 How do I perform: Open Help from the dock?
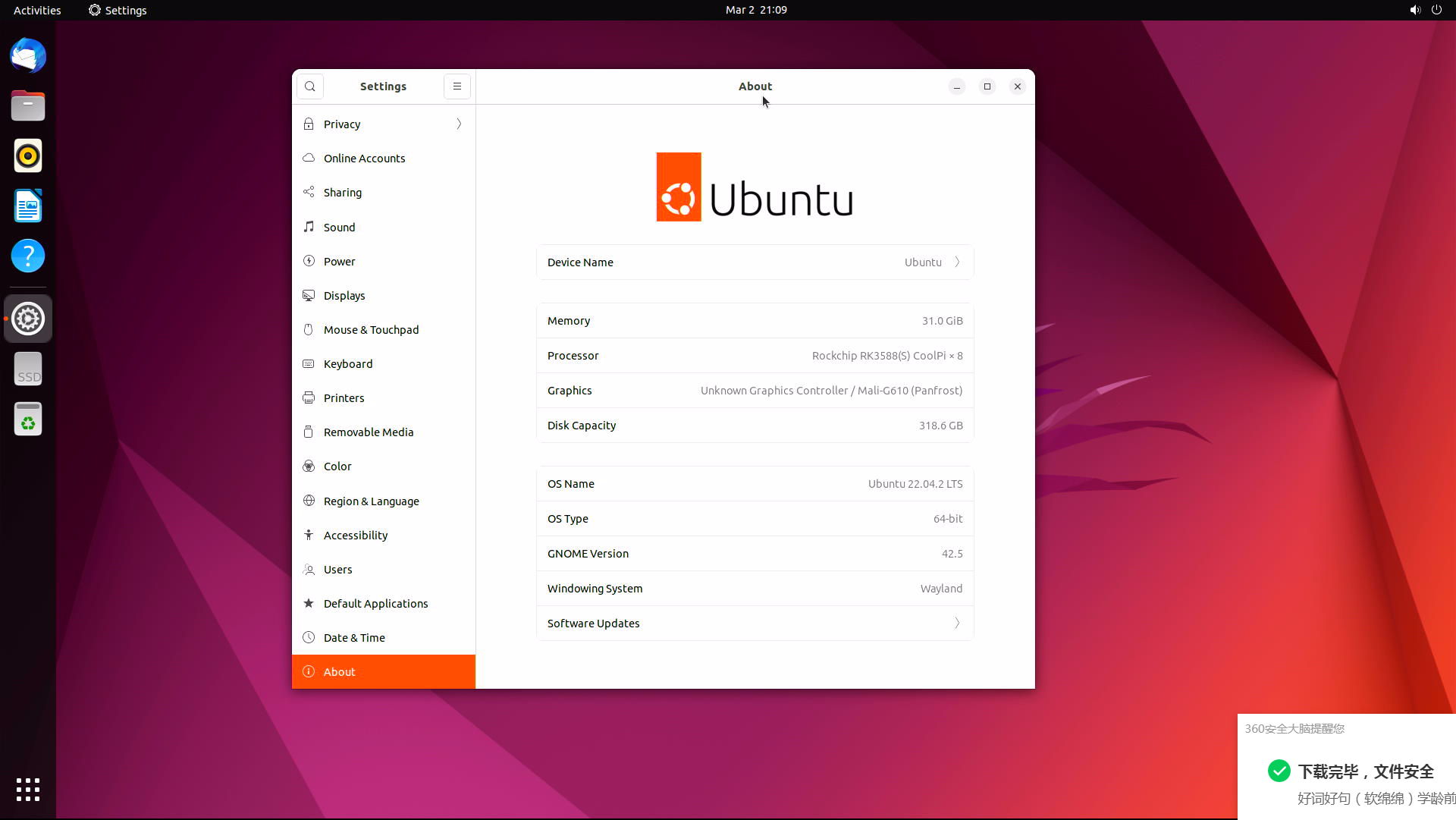(x=28, y=256)
